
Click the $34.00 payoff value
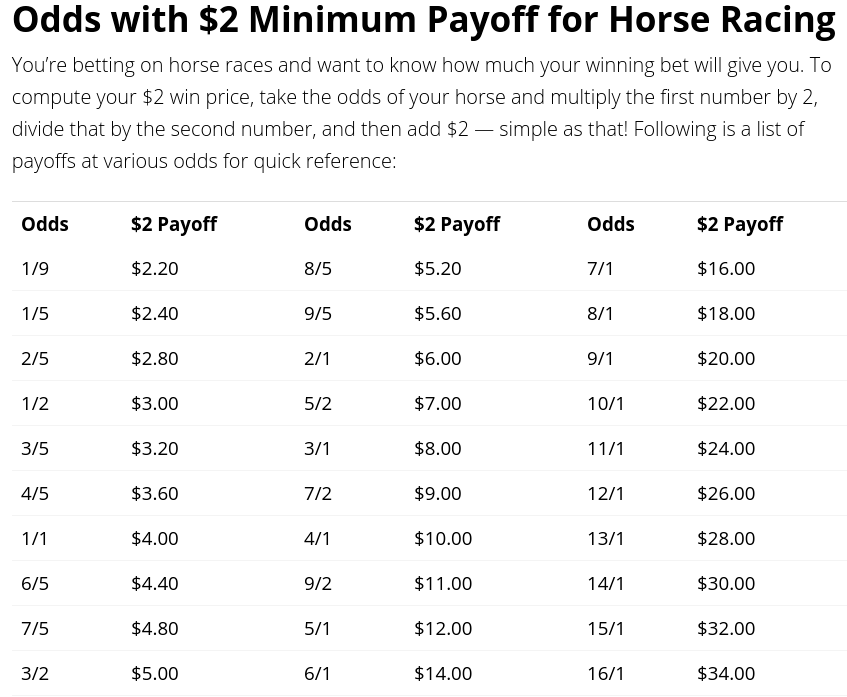coord(726,674)
